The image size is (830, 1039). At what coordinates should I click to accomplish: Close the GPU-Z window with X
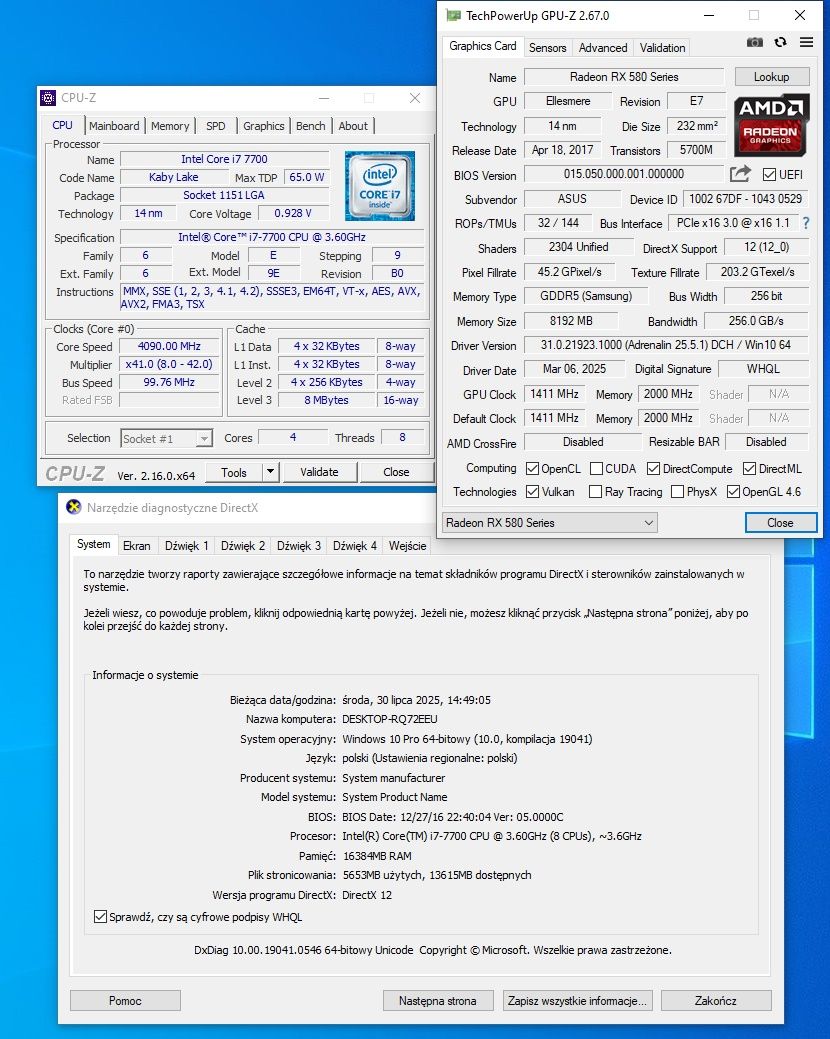(800, 15)
